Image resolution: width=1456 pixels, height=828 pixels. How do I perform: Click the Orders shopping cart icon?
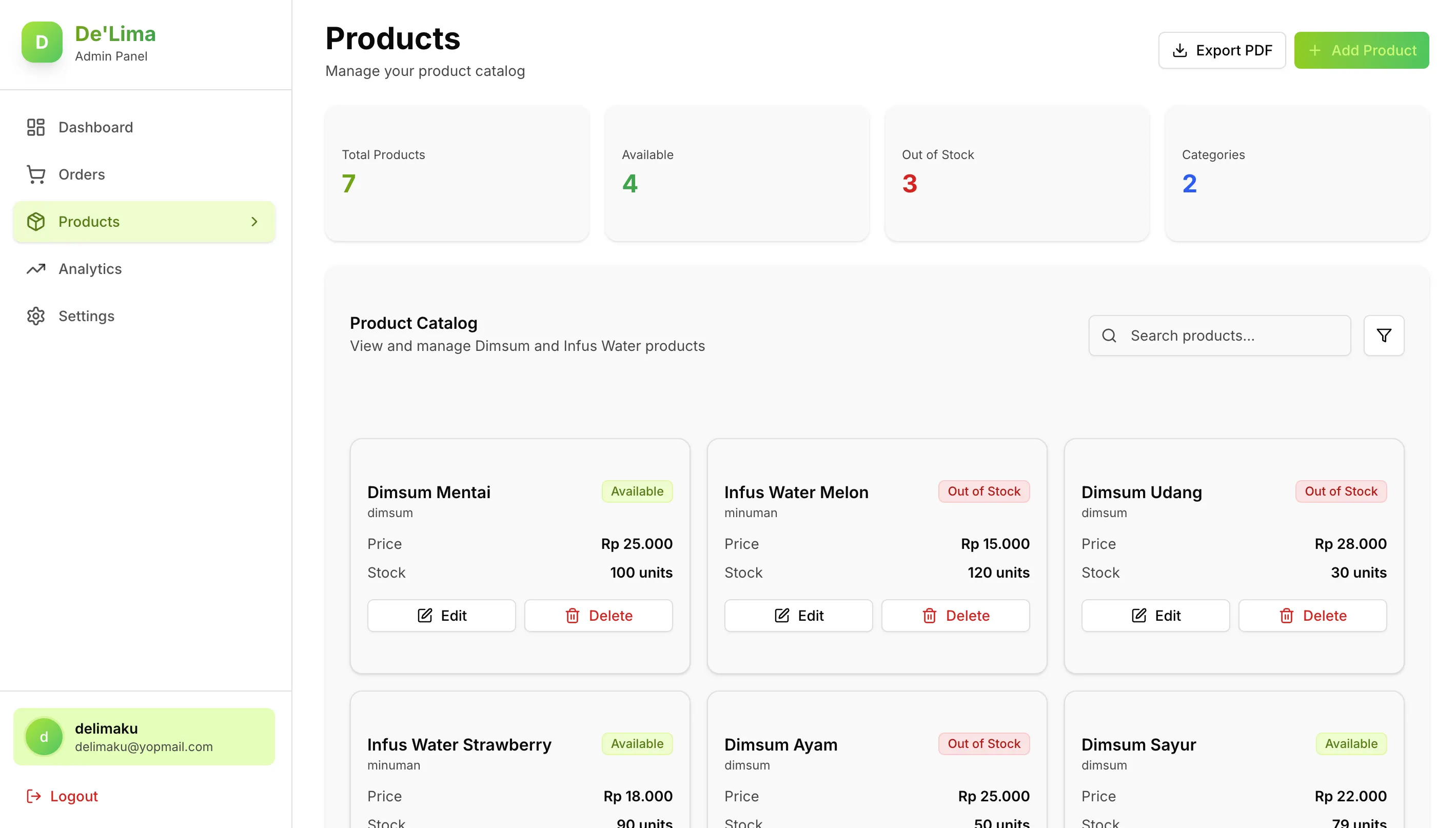pos(36,174)
